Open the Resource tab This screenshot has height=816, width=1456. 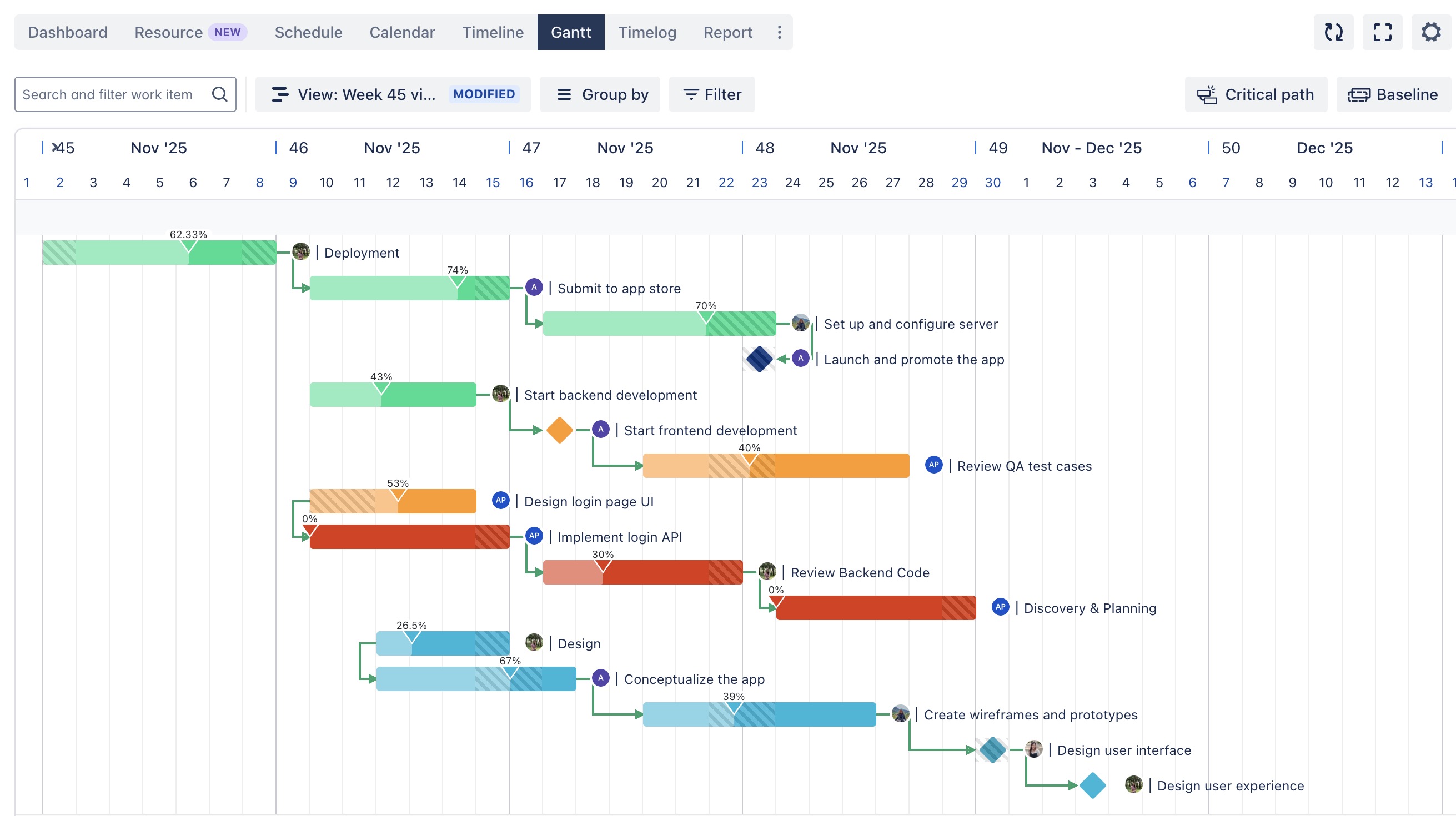click(168, 32)
